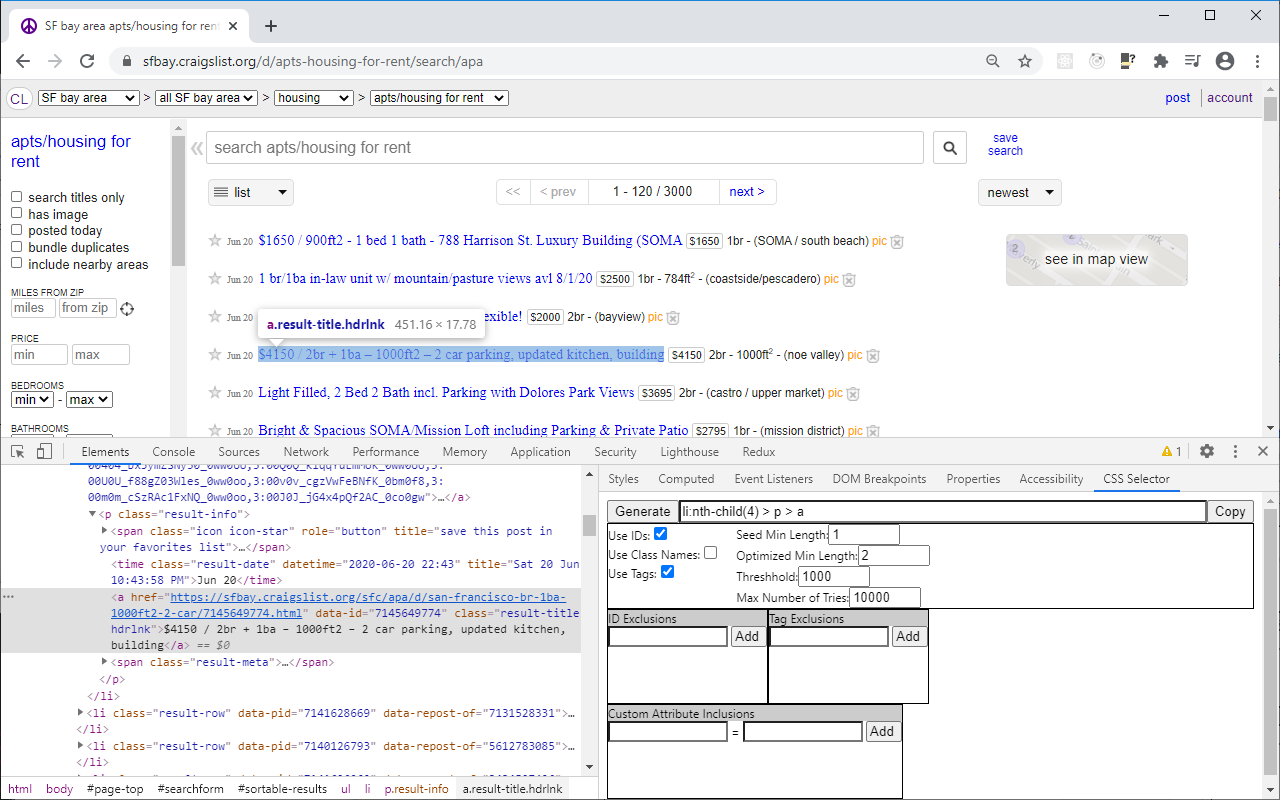
Task: Favorite the 1 br/1ba in-law unit listing star
Action: point(214,278)
